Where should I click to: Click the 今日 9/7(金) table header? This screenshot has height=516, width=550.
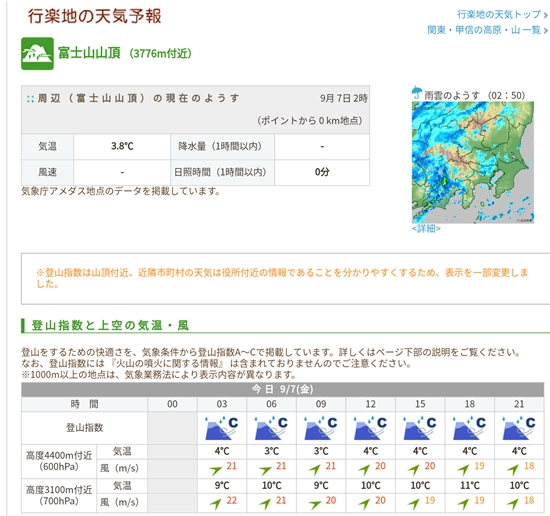click(x=282, y=389)
